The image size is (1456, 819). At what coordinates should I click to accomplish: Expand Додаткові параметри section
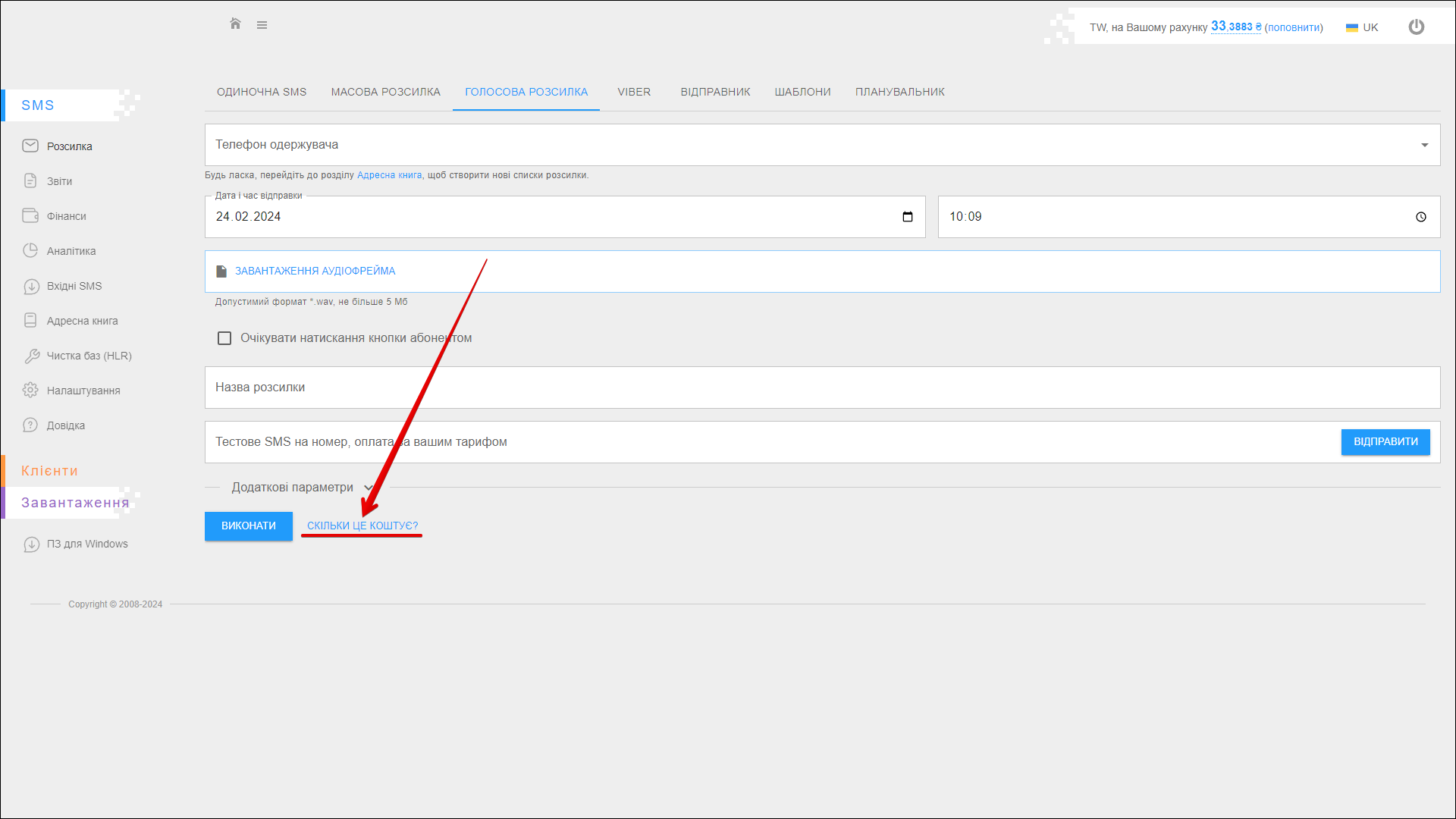tap(302, 488)
